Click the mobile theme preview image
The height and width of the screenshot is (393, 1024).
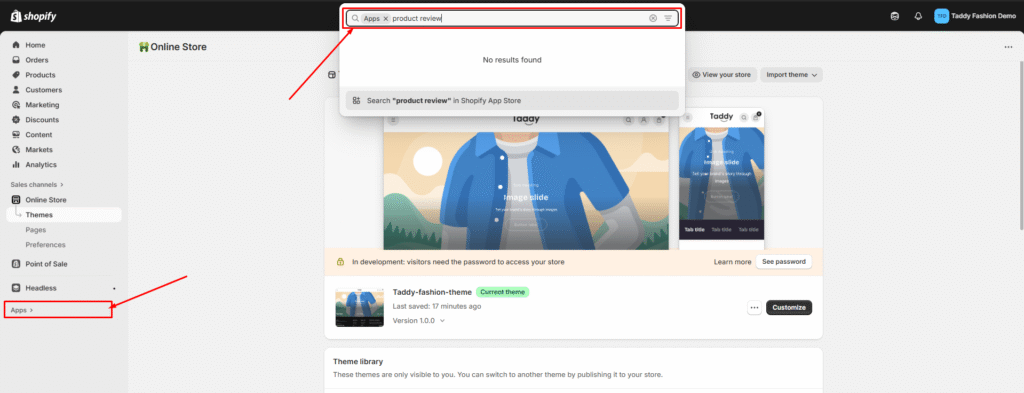click(721, 178)
